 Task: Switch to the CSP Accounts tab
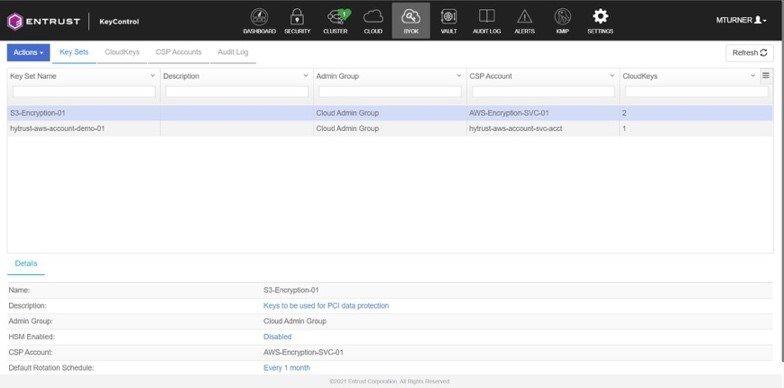coord(178,52)
